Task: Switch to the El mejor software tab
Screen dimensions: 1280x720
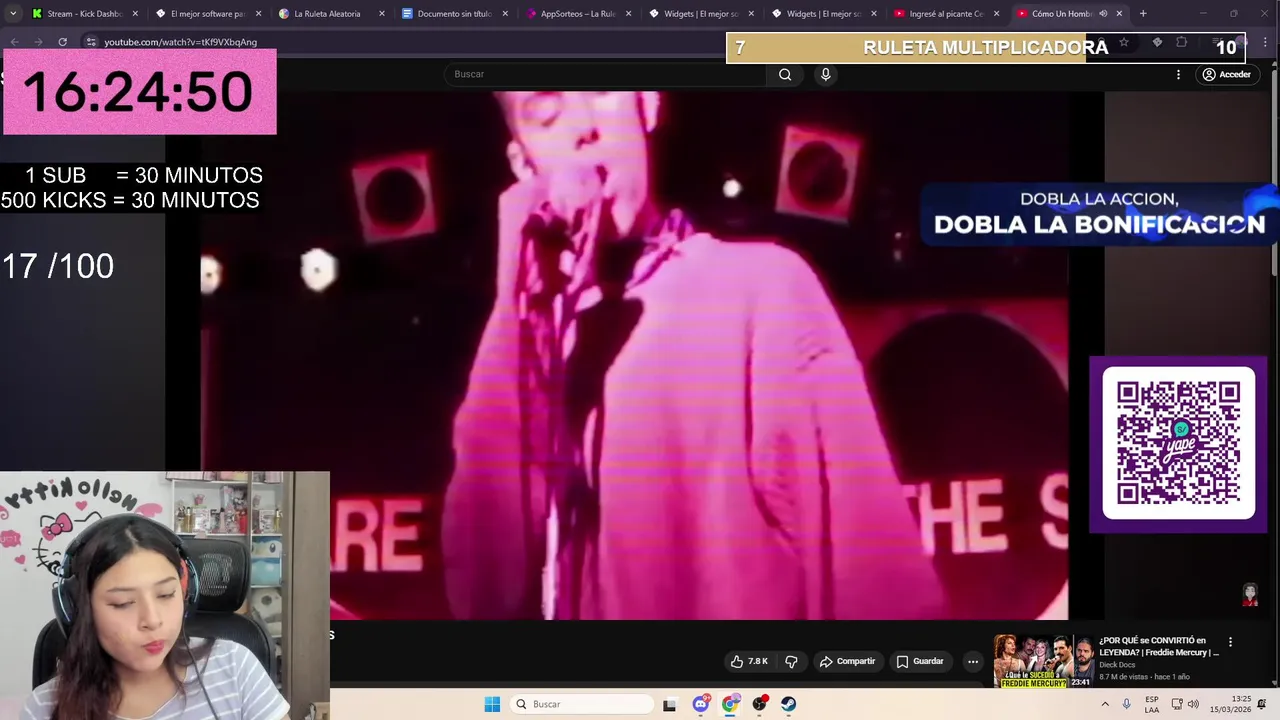Action: (x=208, y=14)
